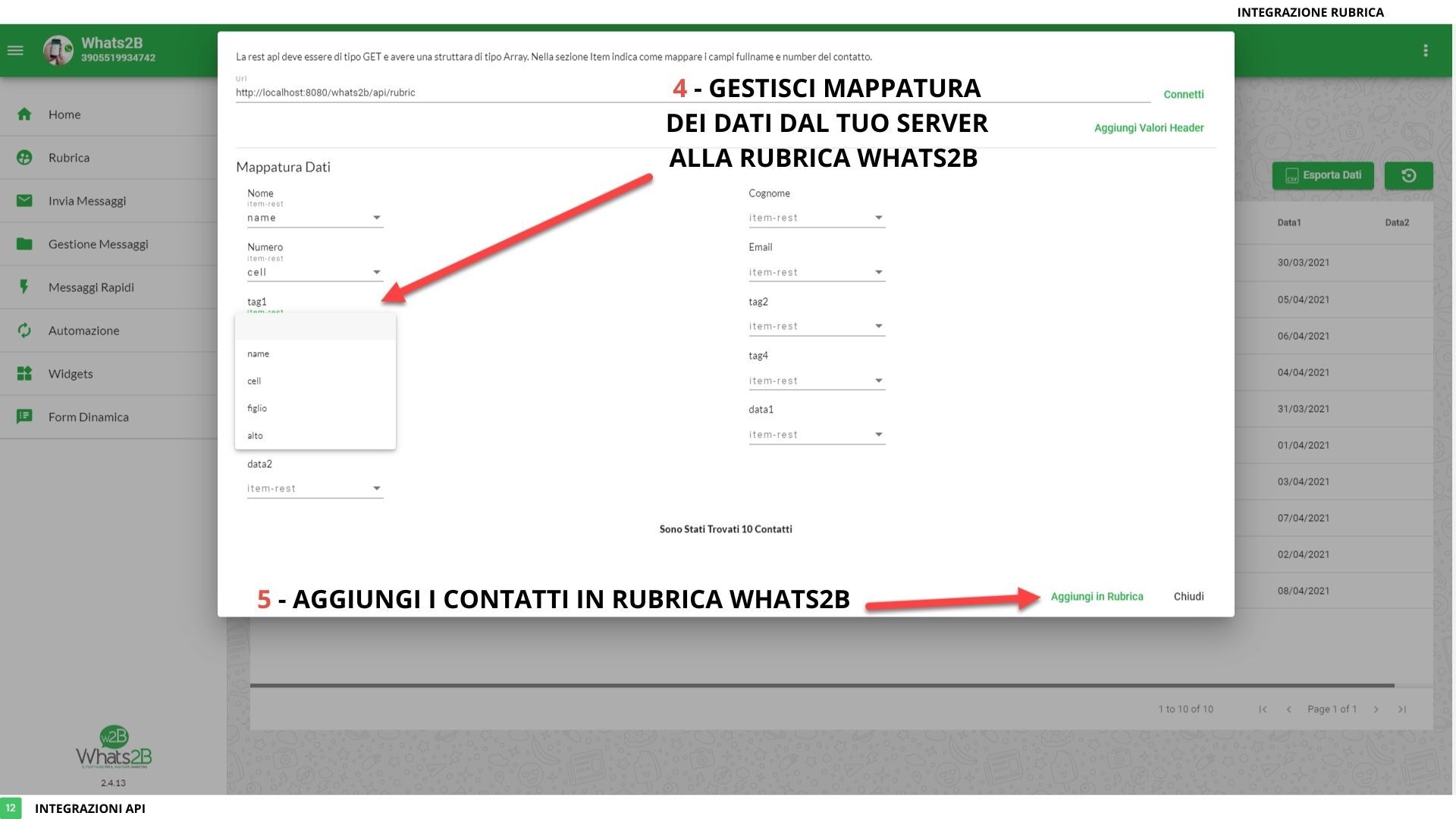Click the Esporta Dati button
This screenshot has height=819, width=1456.
tap(1323, 176)
